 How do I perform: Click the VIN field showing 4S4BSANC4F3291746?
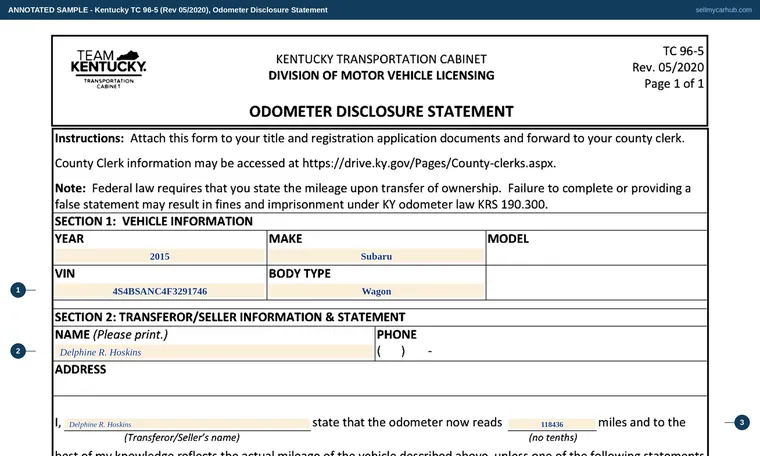pyautogui.click(x=159, y=291)
